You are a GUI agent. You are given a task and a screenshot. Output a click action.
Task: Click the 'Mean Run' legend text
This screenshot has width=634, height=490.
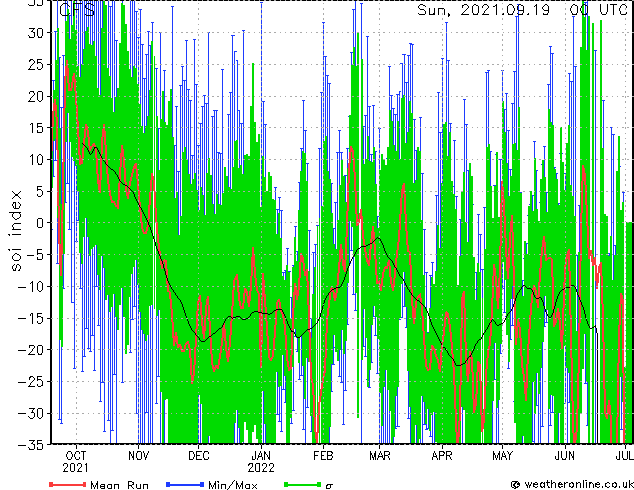pyautogui.click(x=119, y=485)
